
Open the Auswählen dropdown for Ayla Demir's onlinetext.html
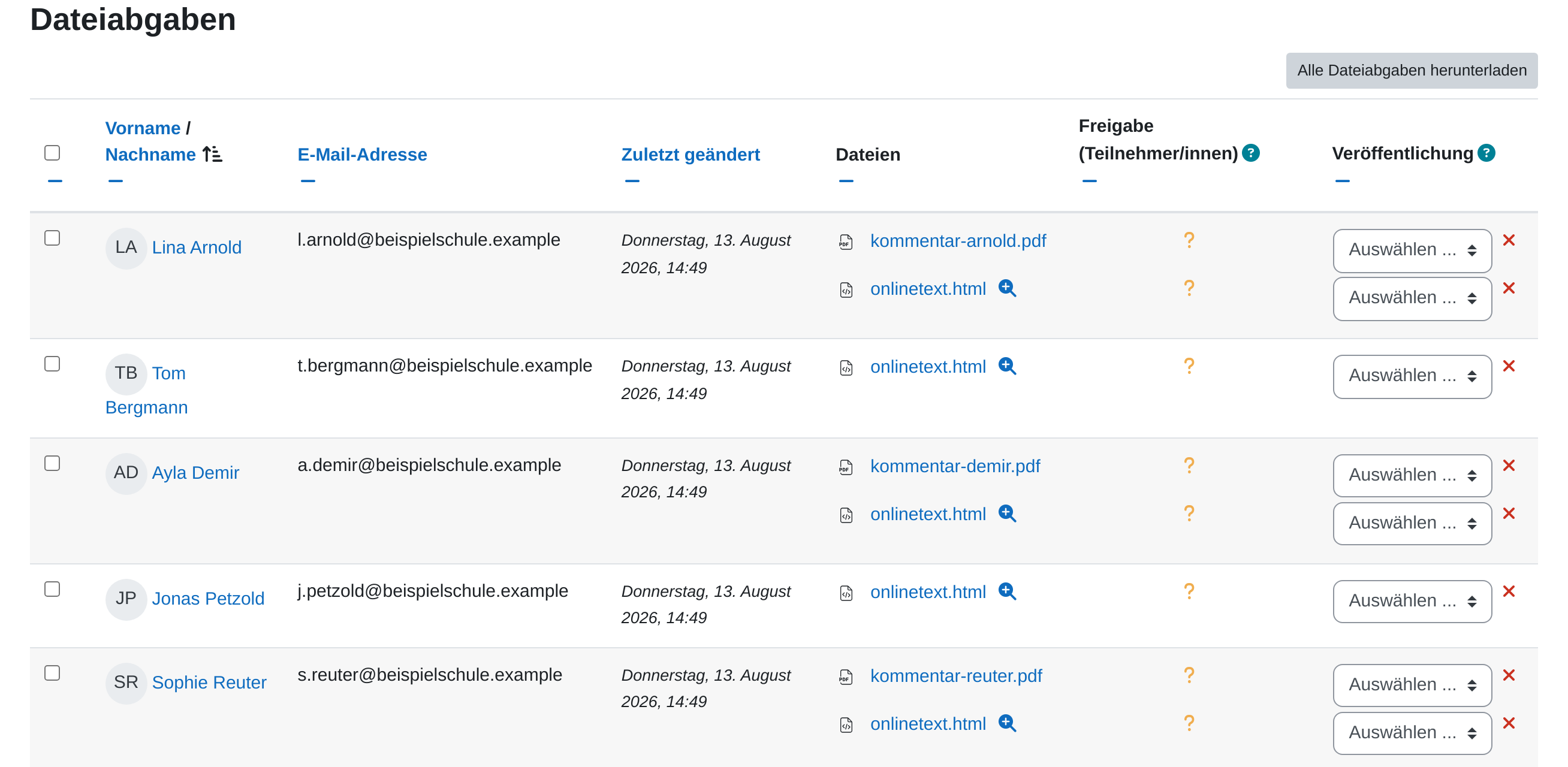[1412, 524]
